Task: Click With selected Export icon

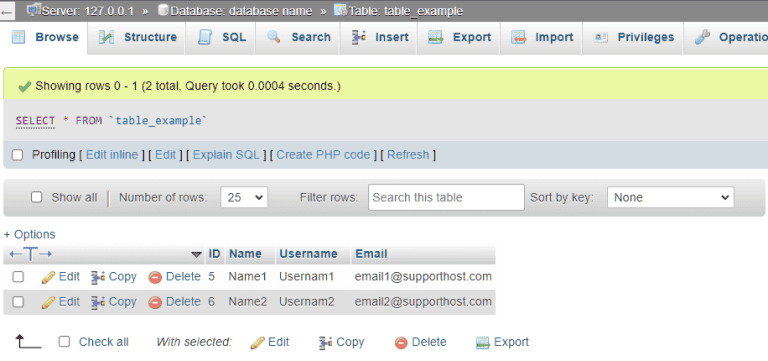Action: click(483, 342)
